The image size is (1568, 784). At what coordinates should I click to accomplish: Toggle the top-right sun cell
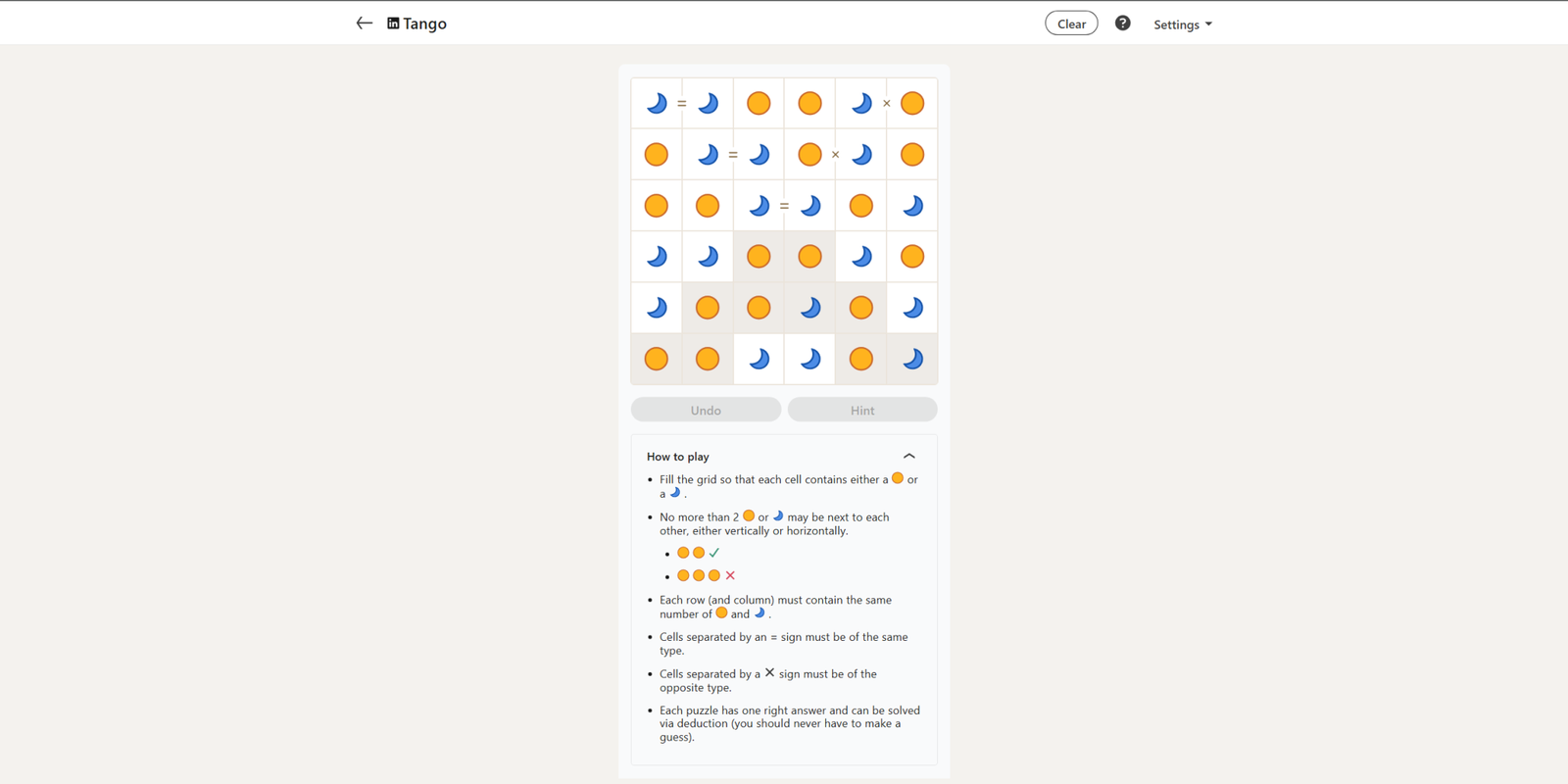coord(912,103)
